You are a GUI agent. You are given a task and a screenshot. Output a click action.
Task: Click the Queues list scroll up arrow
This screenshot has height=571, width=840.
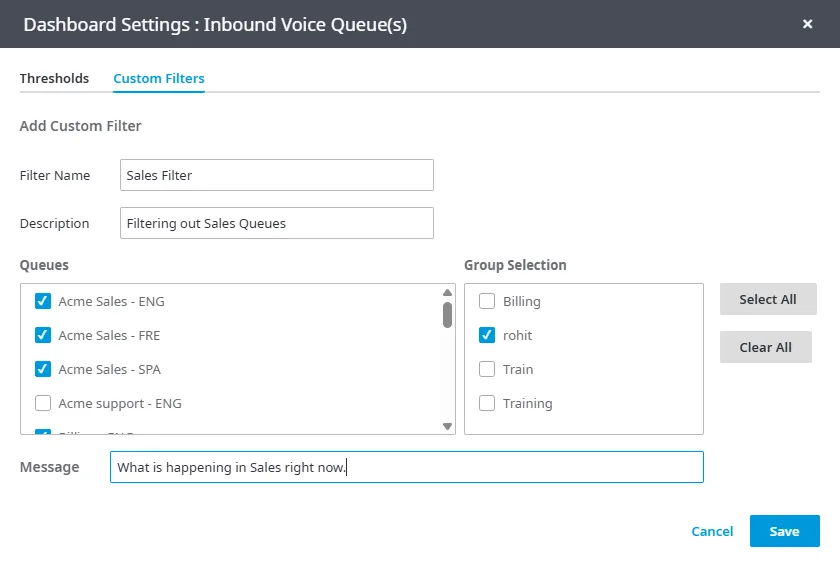point(447,292)
